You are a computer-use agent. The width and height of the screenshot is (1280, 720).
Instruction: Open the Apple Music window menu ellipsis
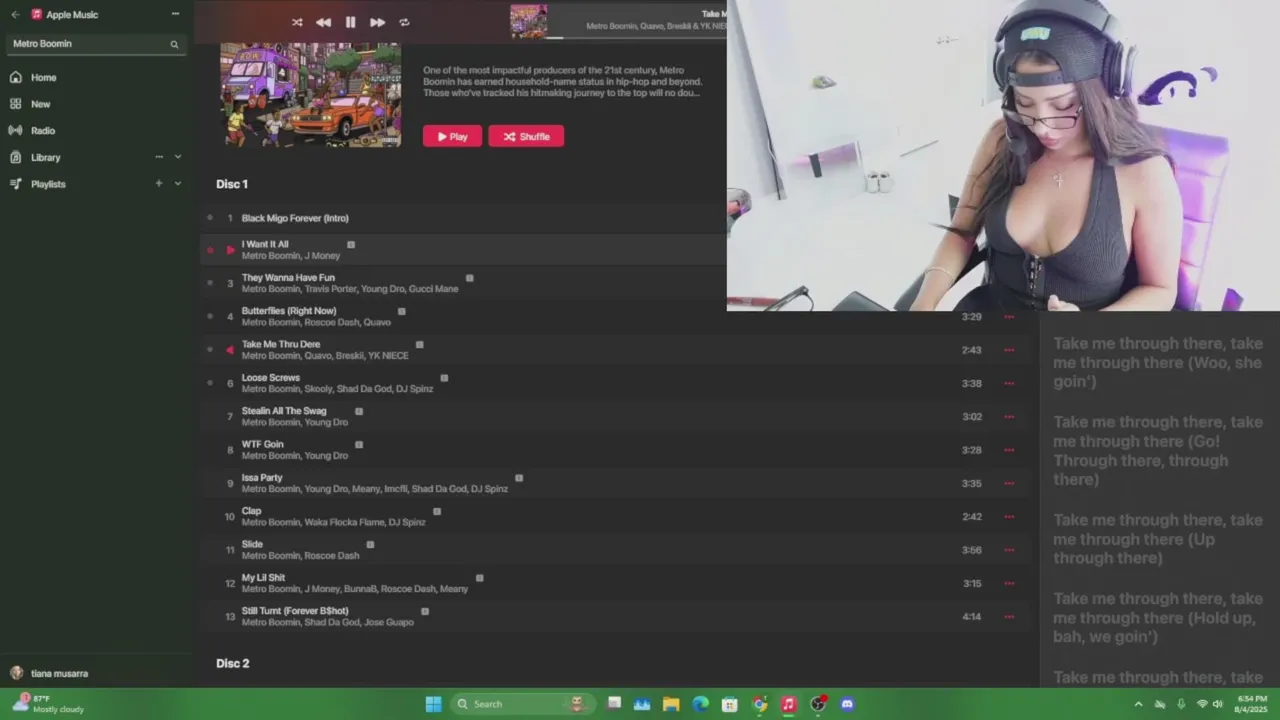175,14
